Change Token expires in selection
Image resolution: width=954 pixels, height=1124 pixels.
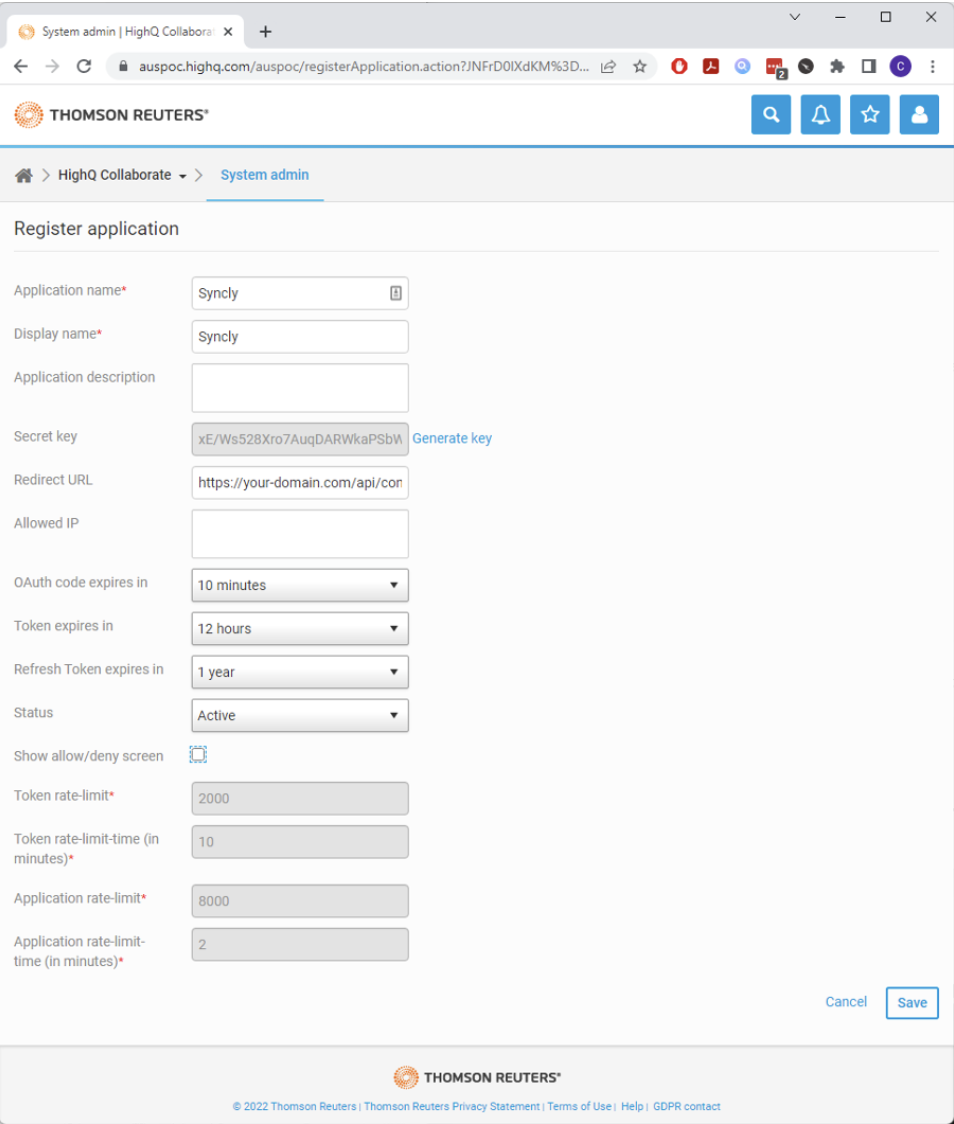point(299,628)
